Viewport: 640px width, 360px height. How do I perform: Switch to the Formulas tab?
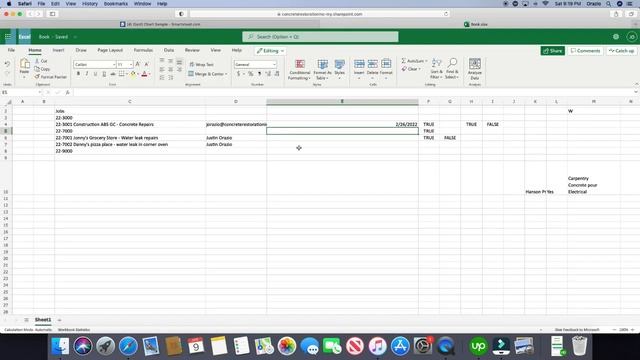143,50
